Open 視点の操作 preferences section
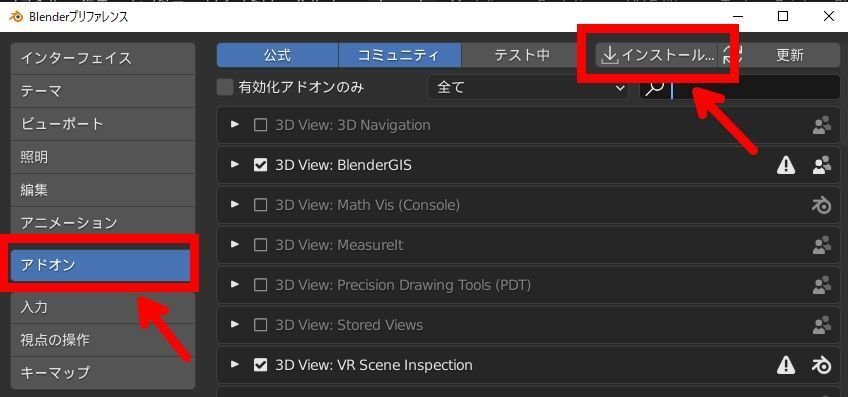Viewport: 848px width, 397px height. [103, 340]
